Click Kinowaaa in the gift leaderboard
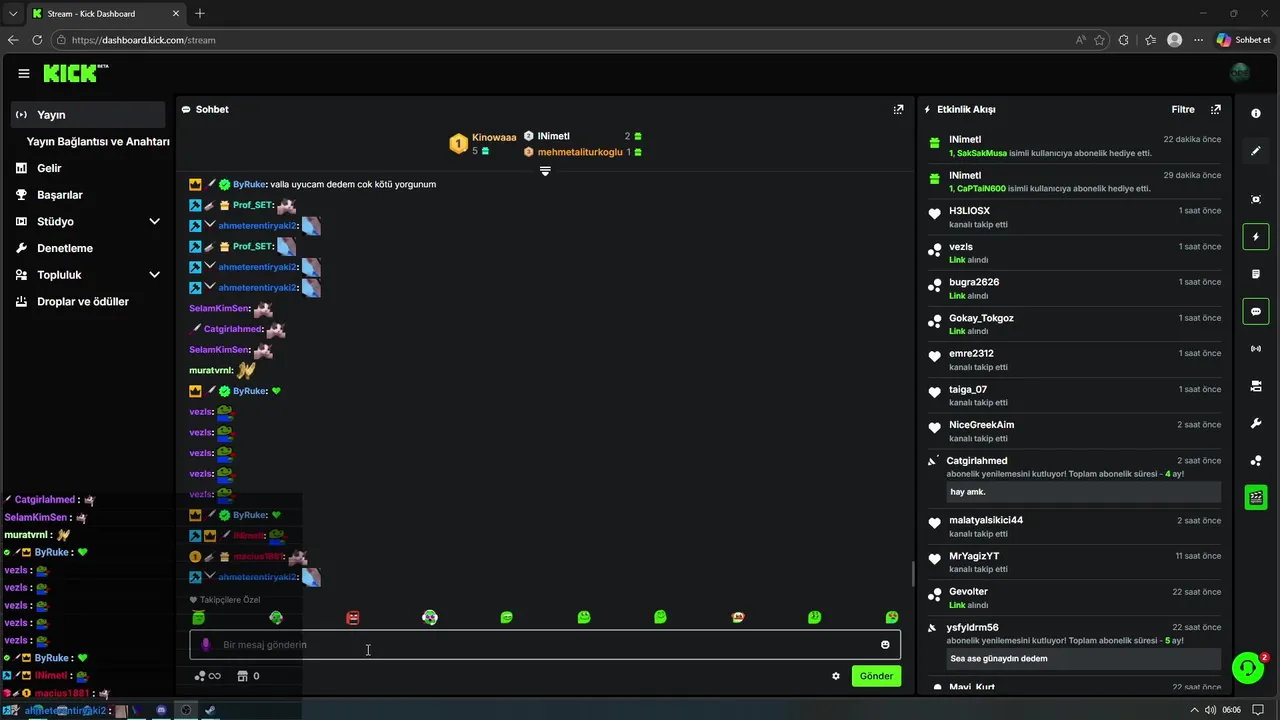 click(494, 137)
